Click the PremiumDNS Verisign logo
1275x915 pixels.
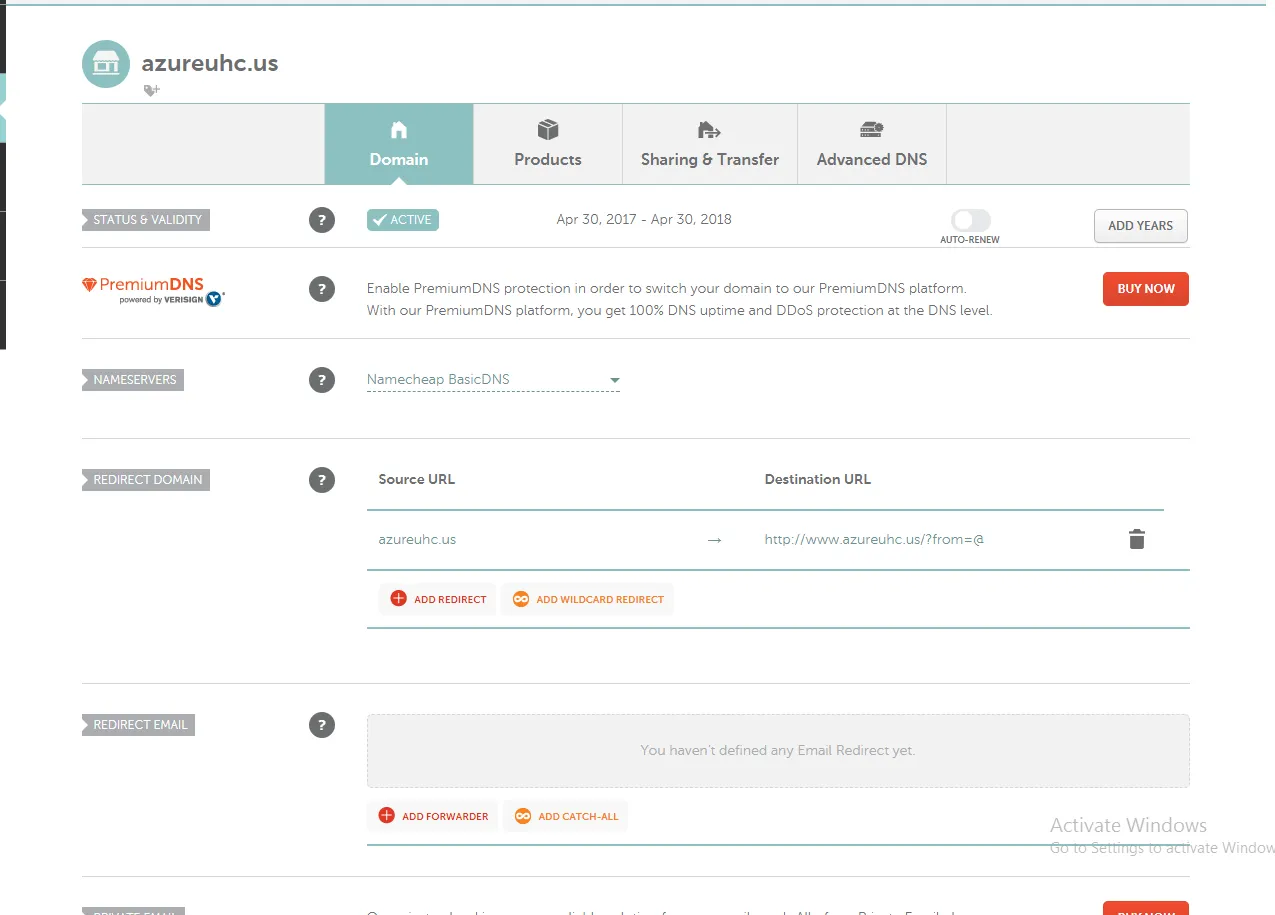pyautogui.click(x=154, y=290)
